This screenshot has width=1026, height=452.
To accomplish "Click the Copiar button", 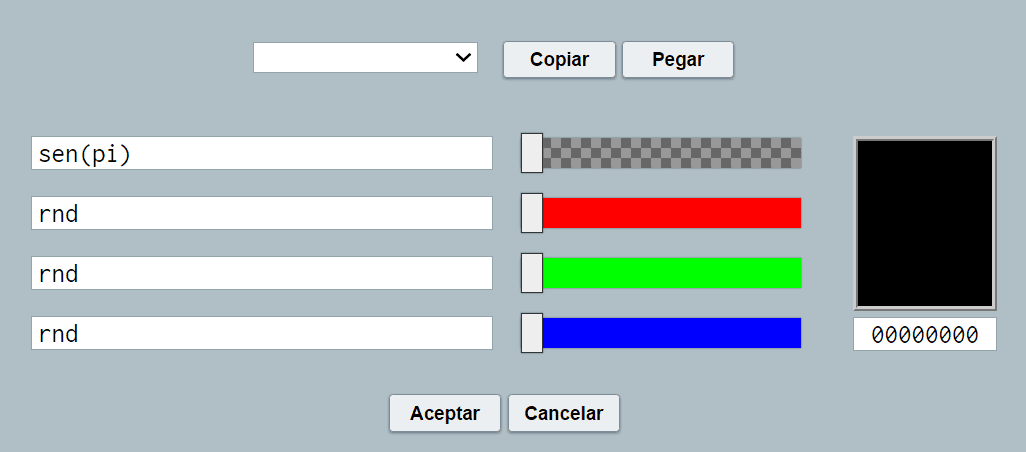I will pyautogui.click(x=559, y=59).
